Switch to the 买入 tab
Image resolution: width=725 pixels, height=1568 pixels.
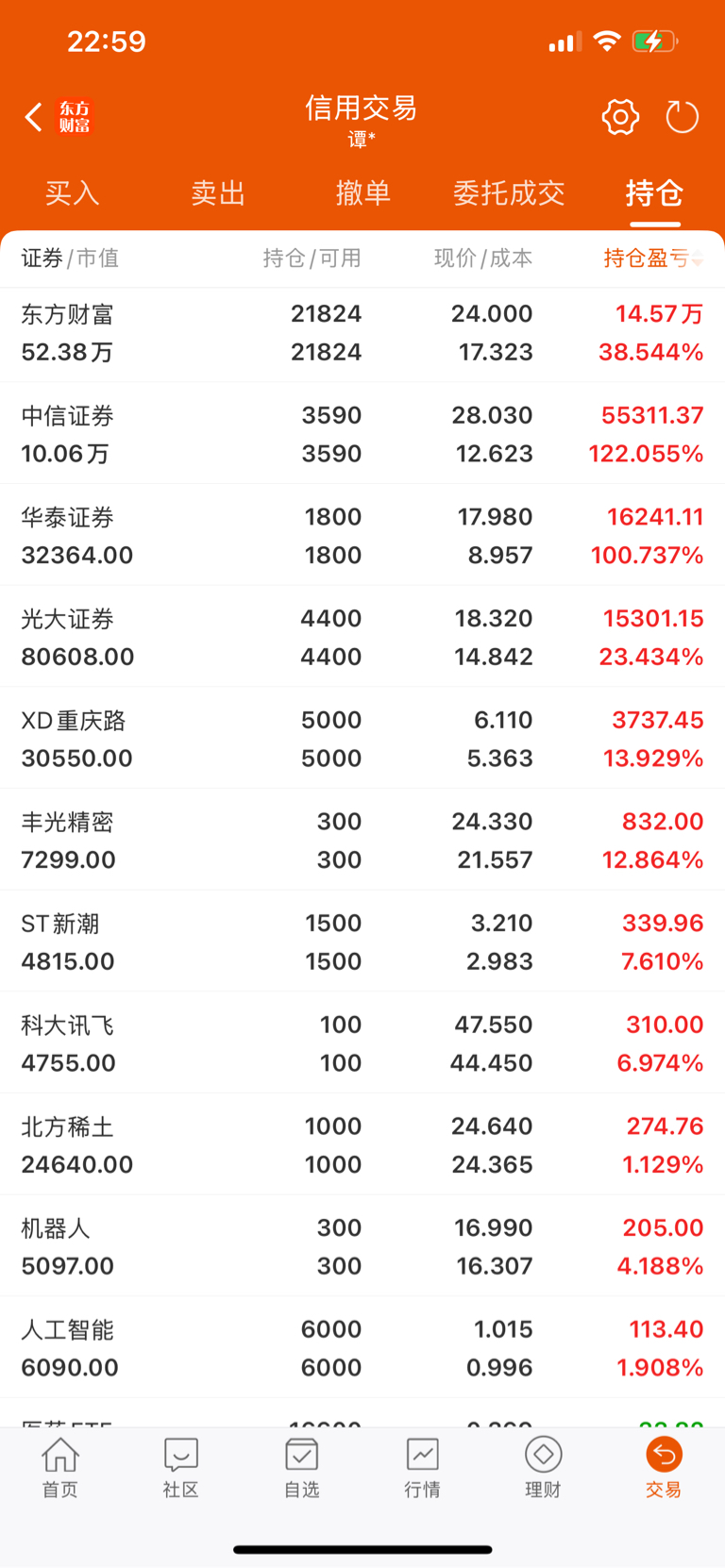pyautogui.click(x=73, y=193)
